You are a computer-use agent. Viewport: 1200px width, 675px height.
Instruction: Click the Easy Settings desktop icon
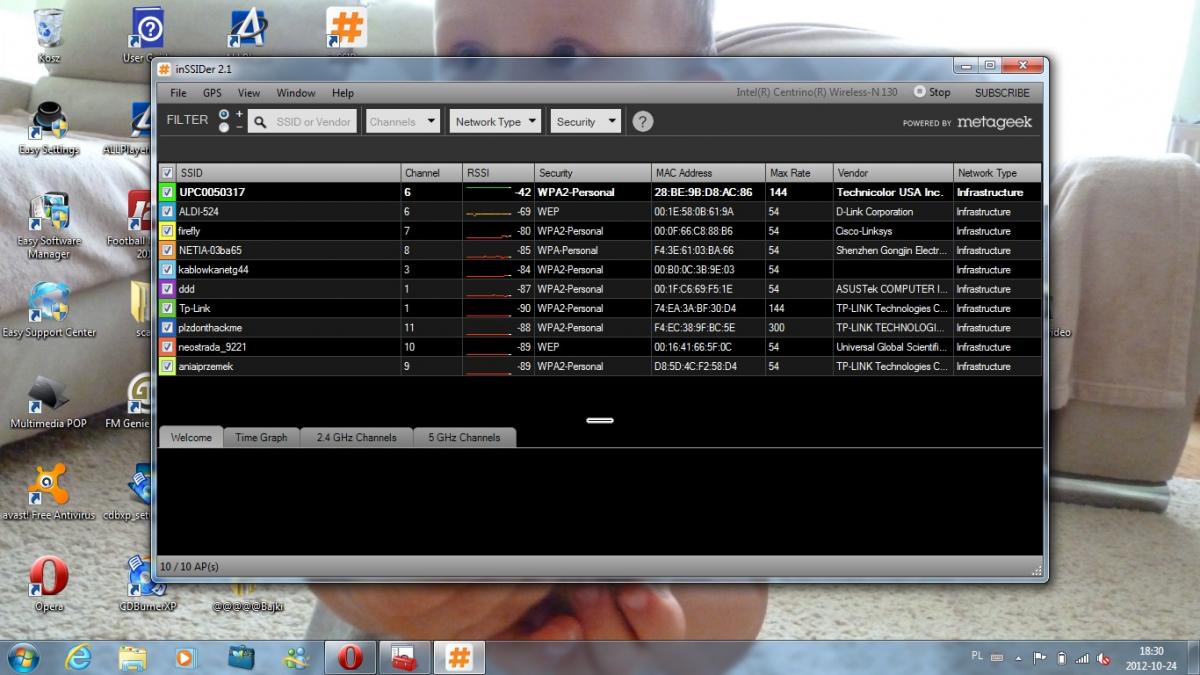click(x=48, y=129)
